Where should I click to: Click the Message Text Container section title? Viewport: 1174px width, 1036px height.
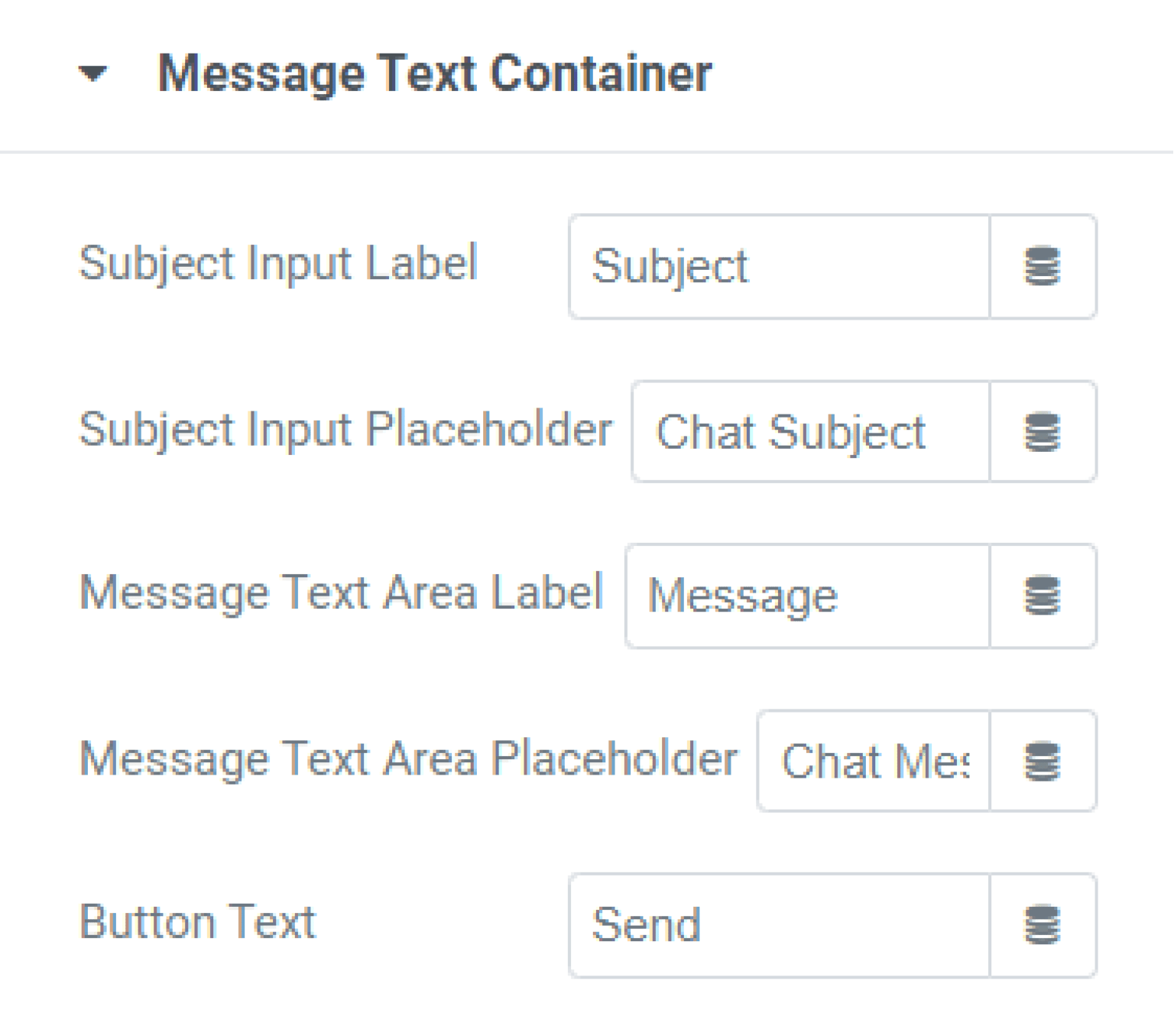tap(436, 73)
